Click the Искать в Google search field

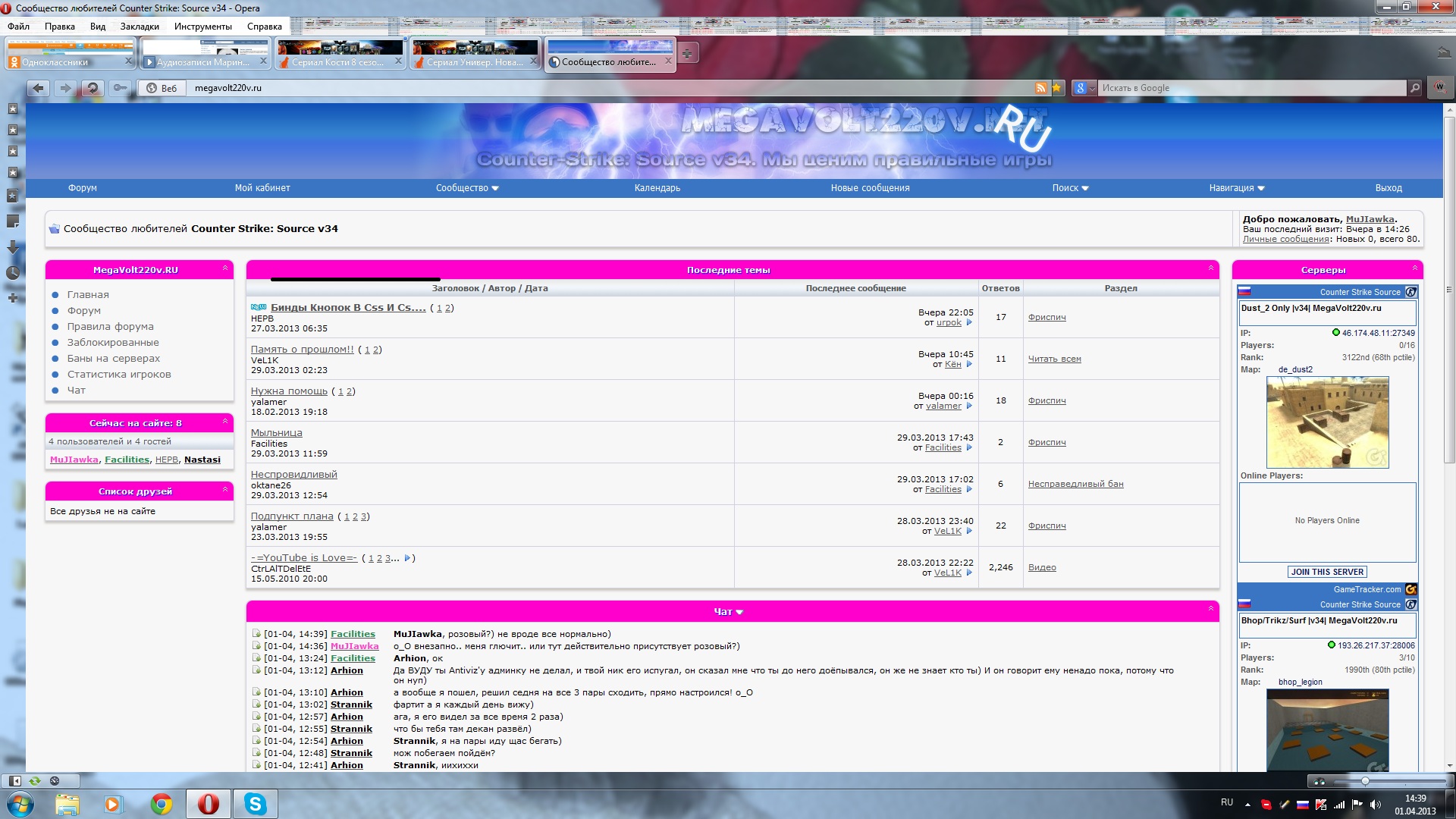[1251, 88]
